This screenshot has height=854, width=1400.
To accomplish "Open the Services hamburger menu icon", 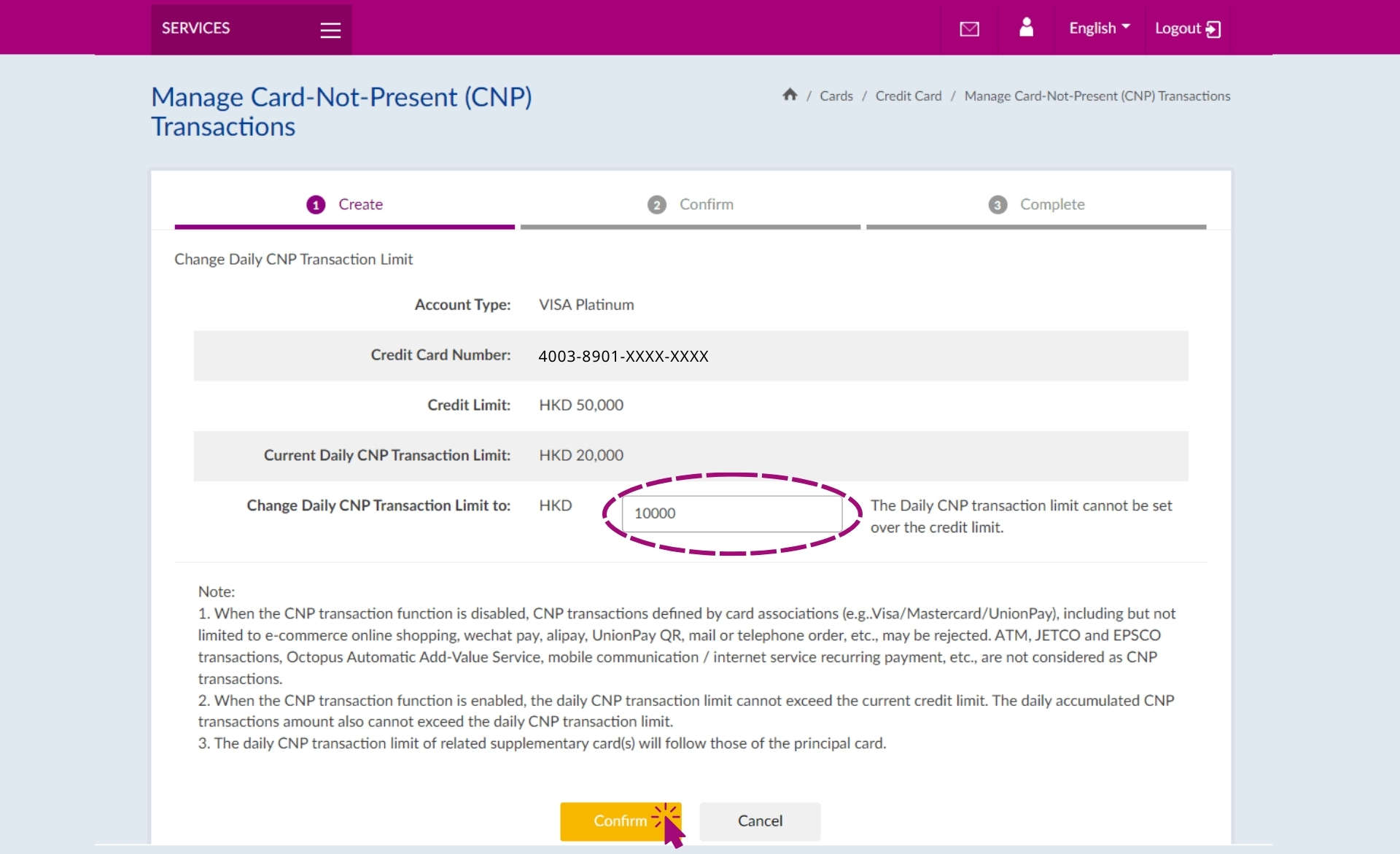I will pos(330,30).
